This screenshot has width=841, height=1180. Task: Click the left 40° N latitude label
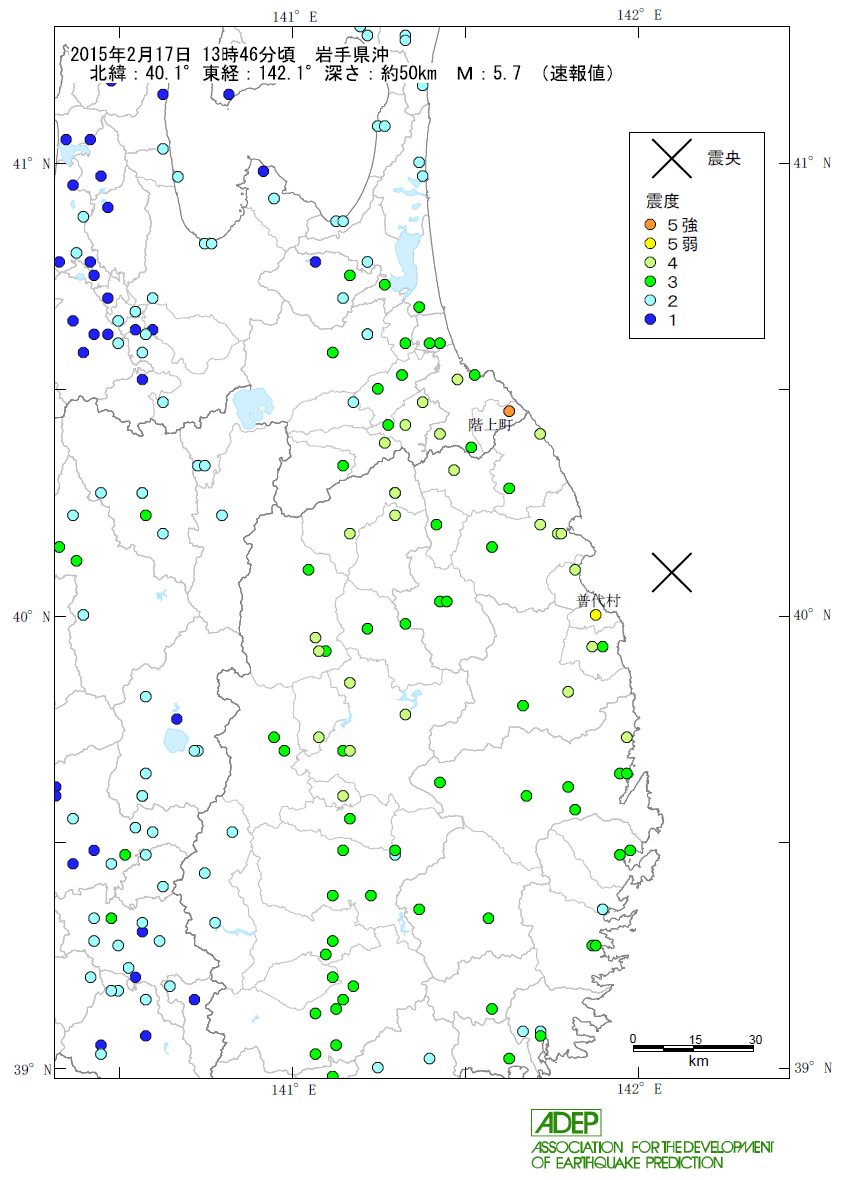pyautogui.click(x=32, y=617)
